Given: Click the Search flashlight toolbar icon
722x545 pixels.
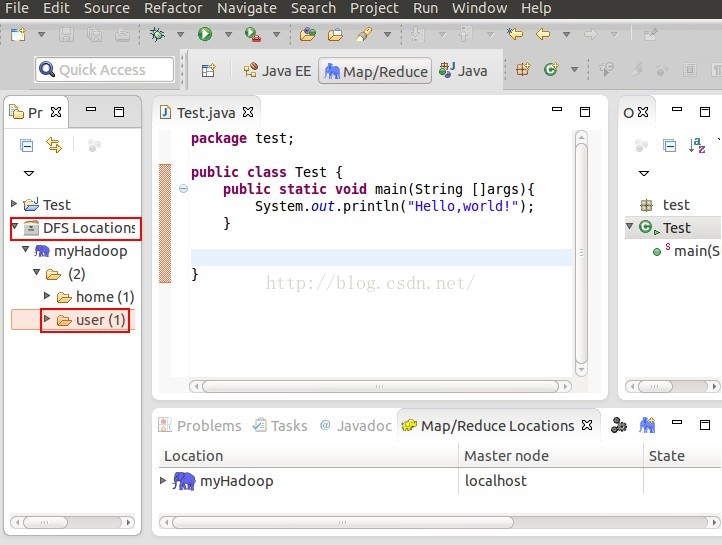Looking at the screenshot, I should tap(364, 35).
